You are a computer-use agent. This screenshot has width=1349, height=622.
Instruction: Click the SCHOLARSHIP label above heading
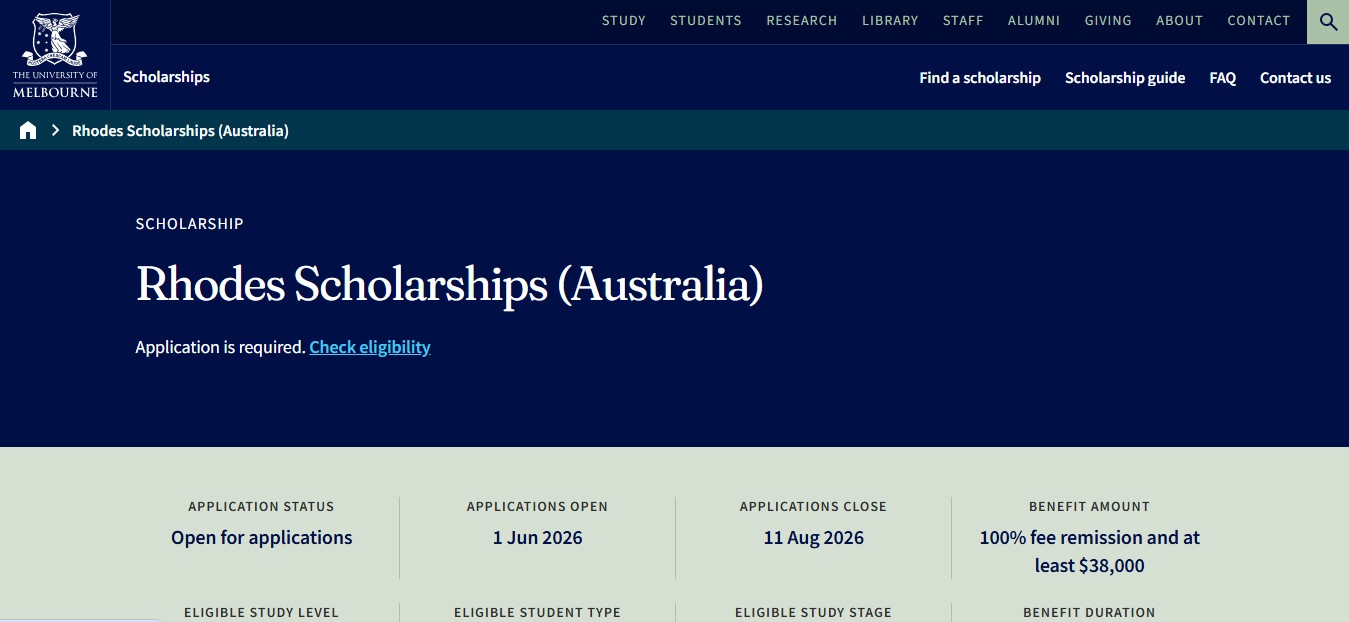(x=190, y=224)
